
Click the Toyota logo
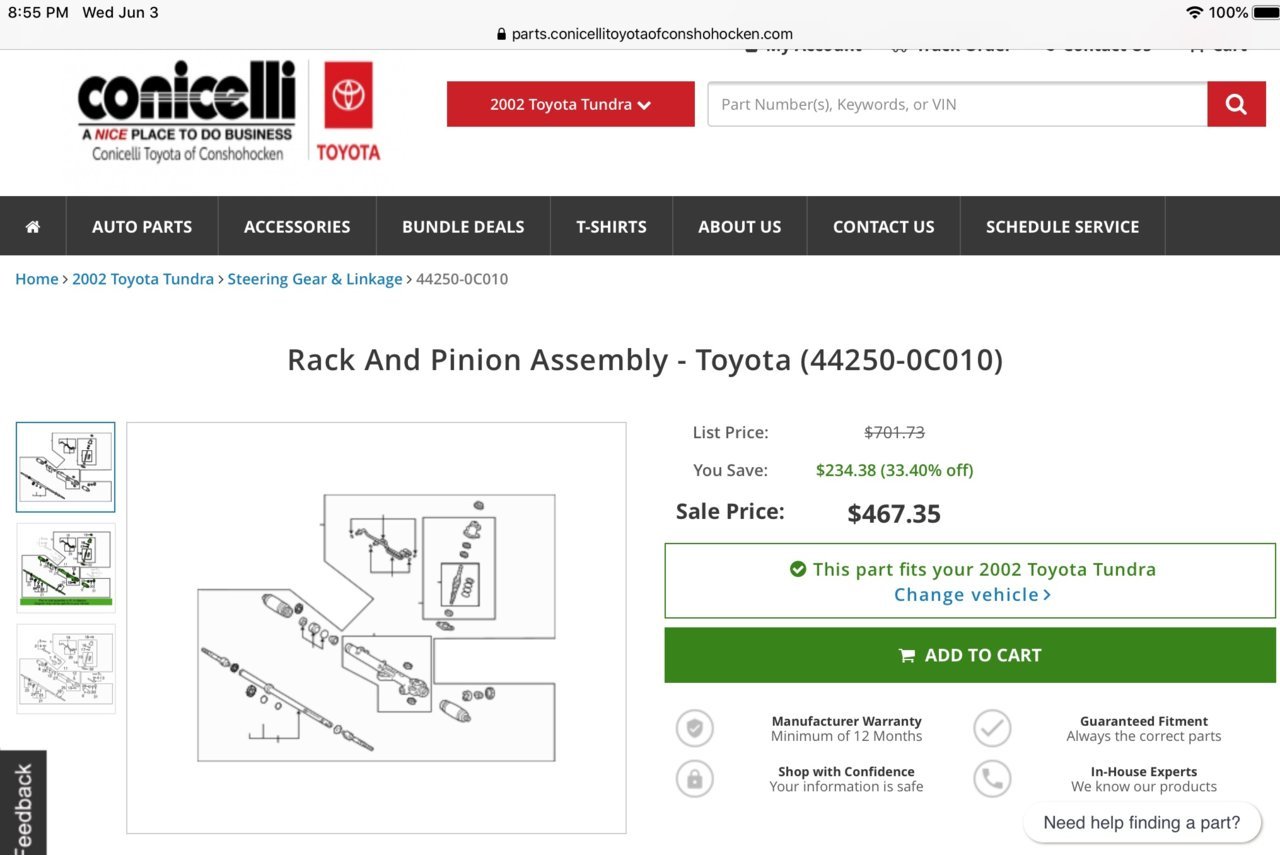348,111
